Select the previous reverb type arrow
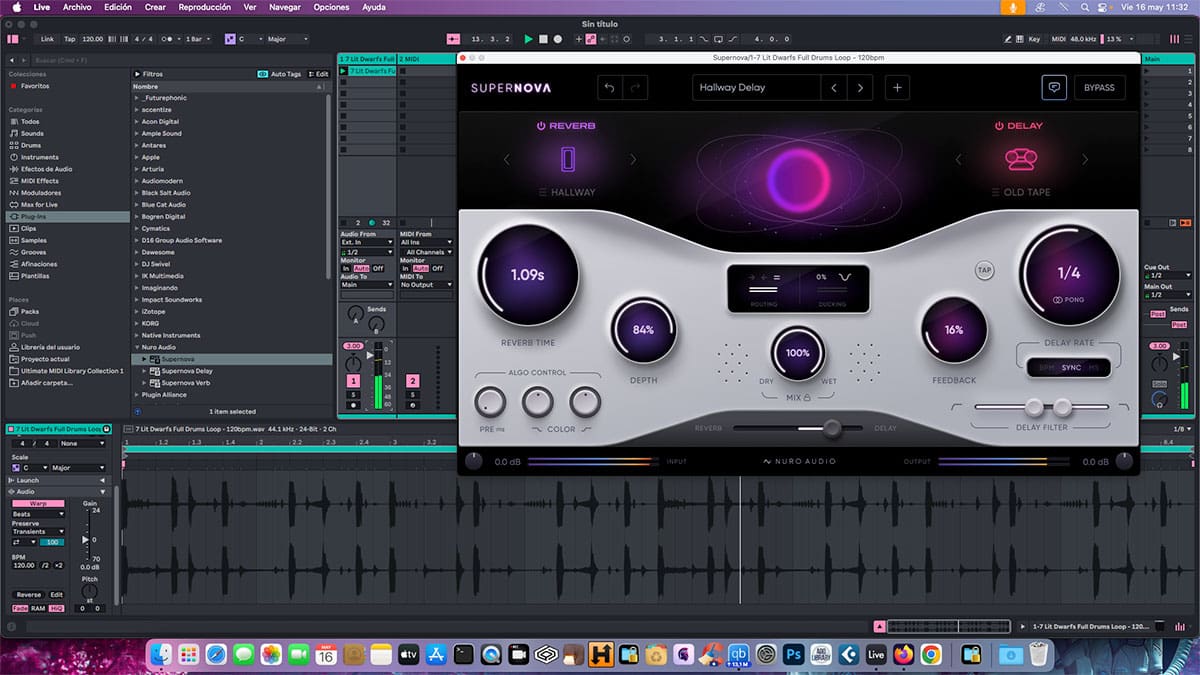This screenshot has height=675, width=1200. 506,160
